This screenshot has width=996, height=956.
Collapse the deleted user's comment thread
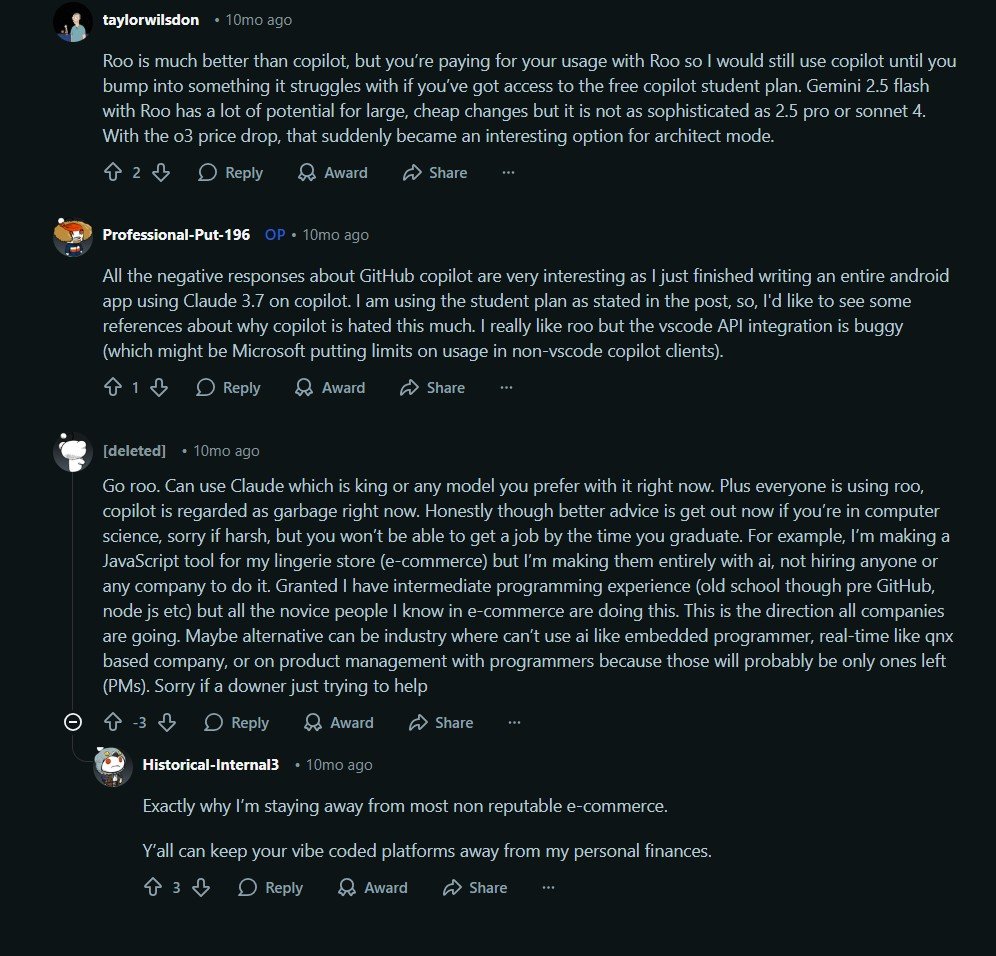pos(73,722)
